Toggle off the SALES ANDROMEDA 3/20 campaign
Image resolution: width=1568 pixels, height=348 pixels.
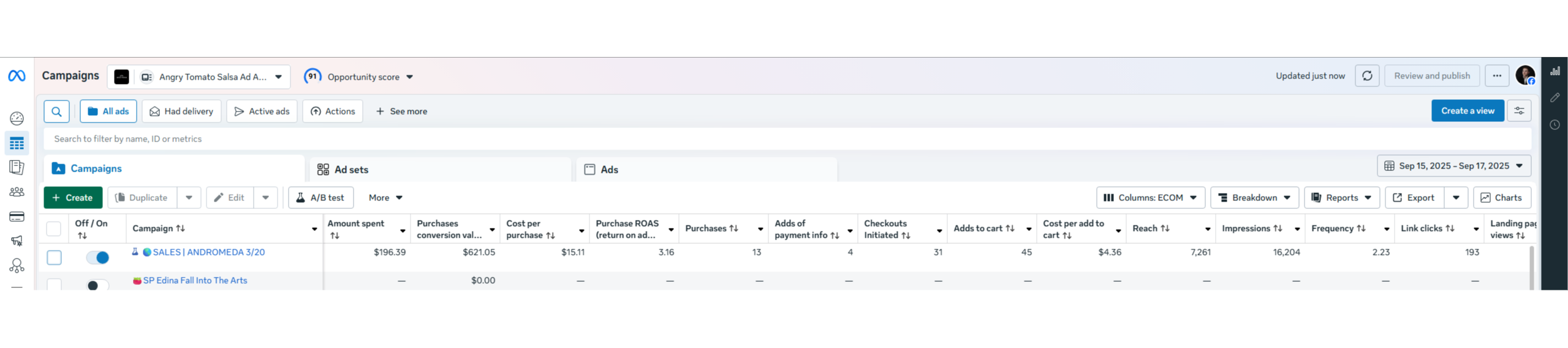97,257
